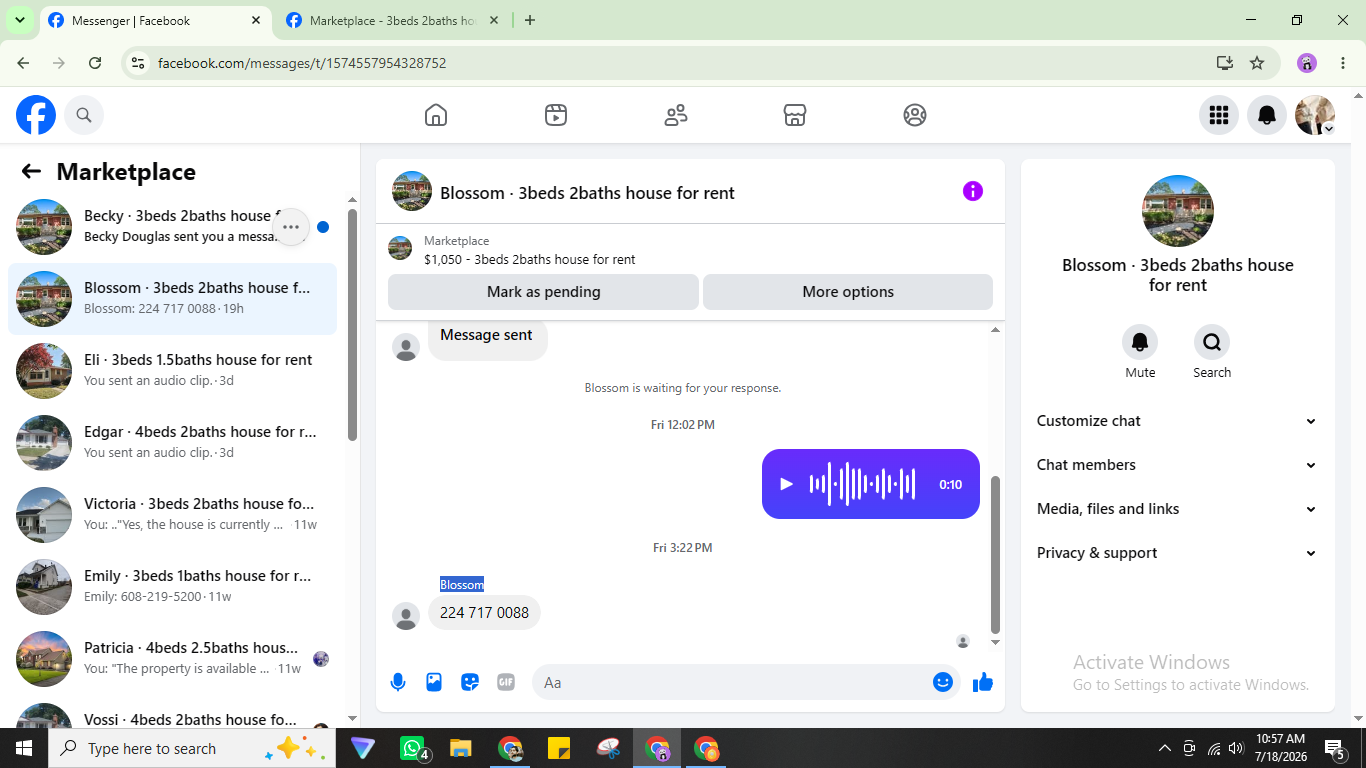The image size is (1366, 768).
Task: Attach a photo using the image icon
Action: coord(434,682)
